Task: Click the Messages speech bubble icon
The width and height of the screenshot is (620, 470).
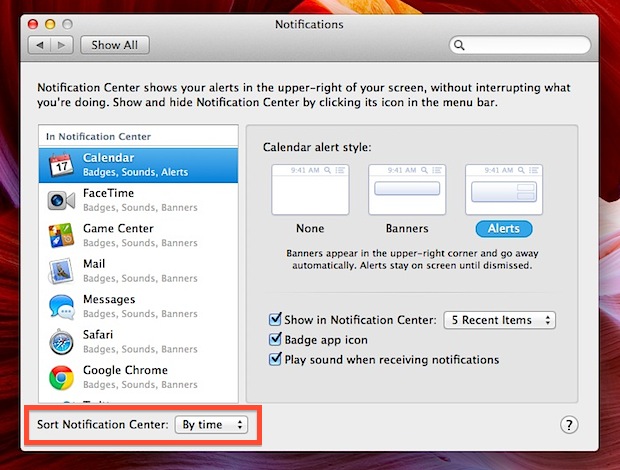Action: [61, 307]
